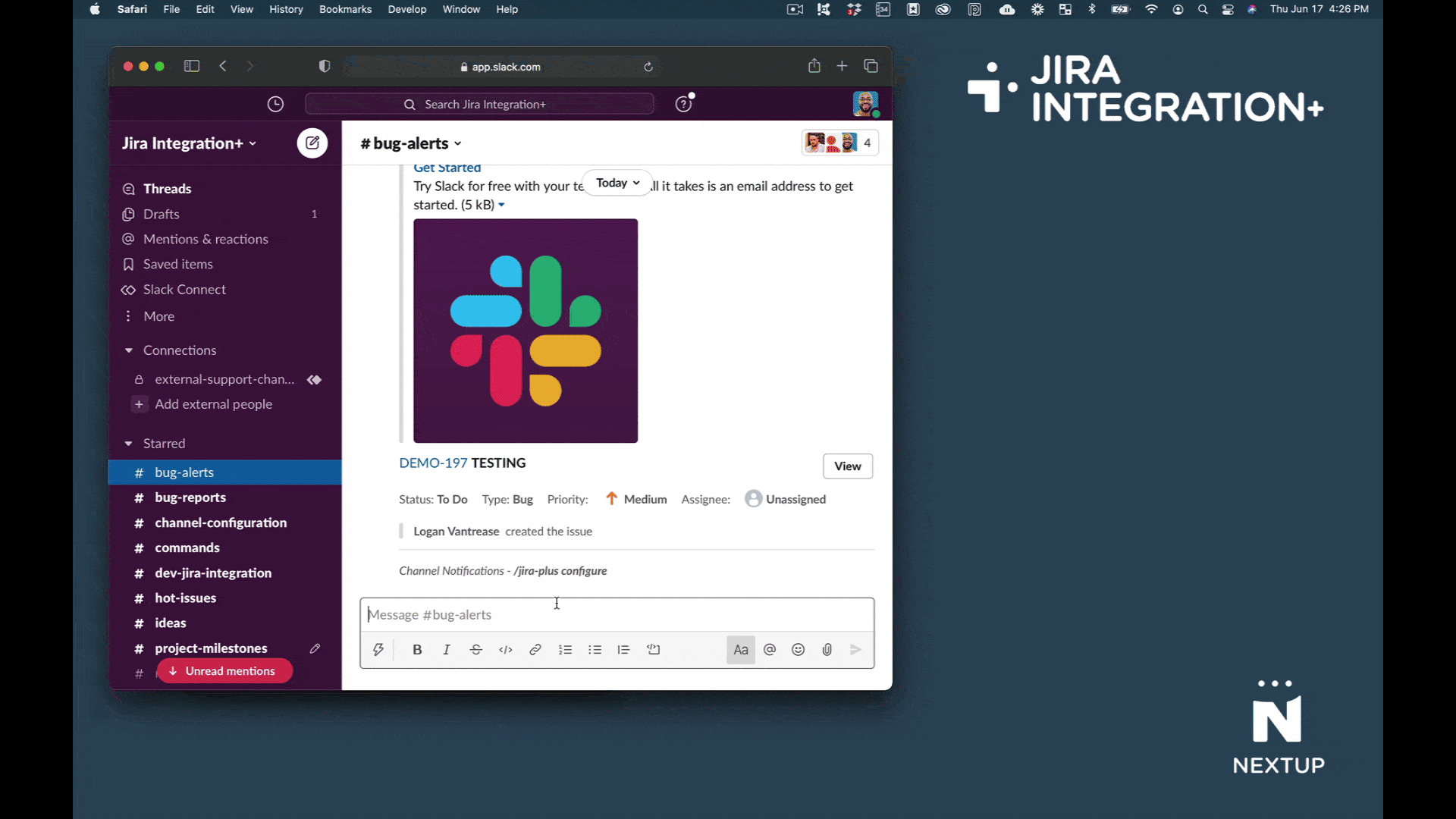Collapse the attachment preview arrow

501,205
